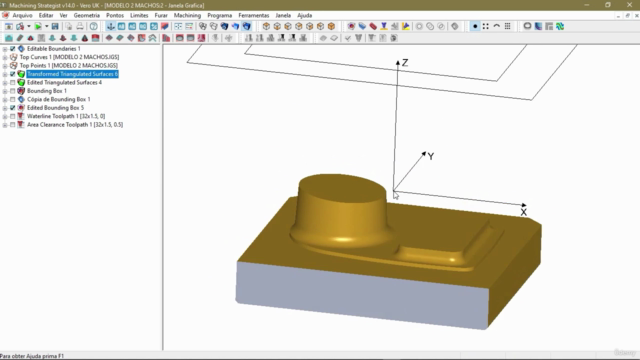The width and height of the screenshot is (640, 360).
Task: Open the Arquivo menu
Action: 22,16
